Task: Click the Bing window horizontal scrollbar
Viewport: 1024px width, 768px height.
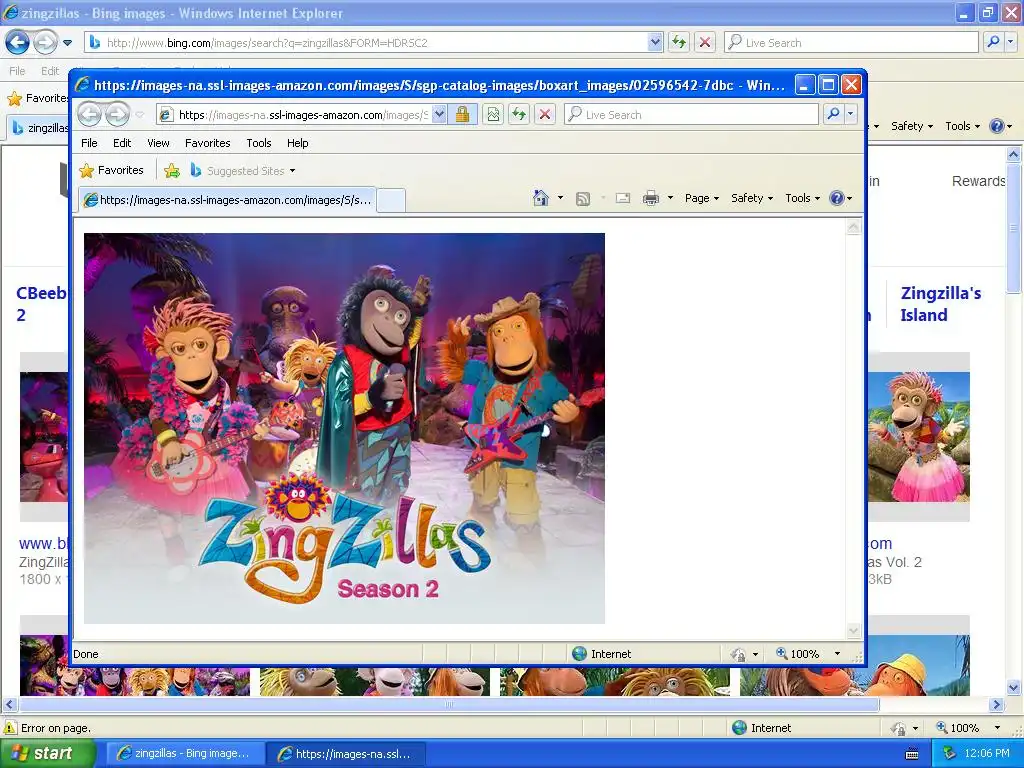Action: [449, 705]
